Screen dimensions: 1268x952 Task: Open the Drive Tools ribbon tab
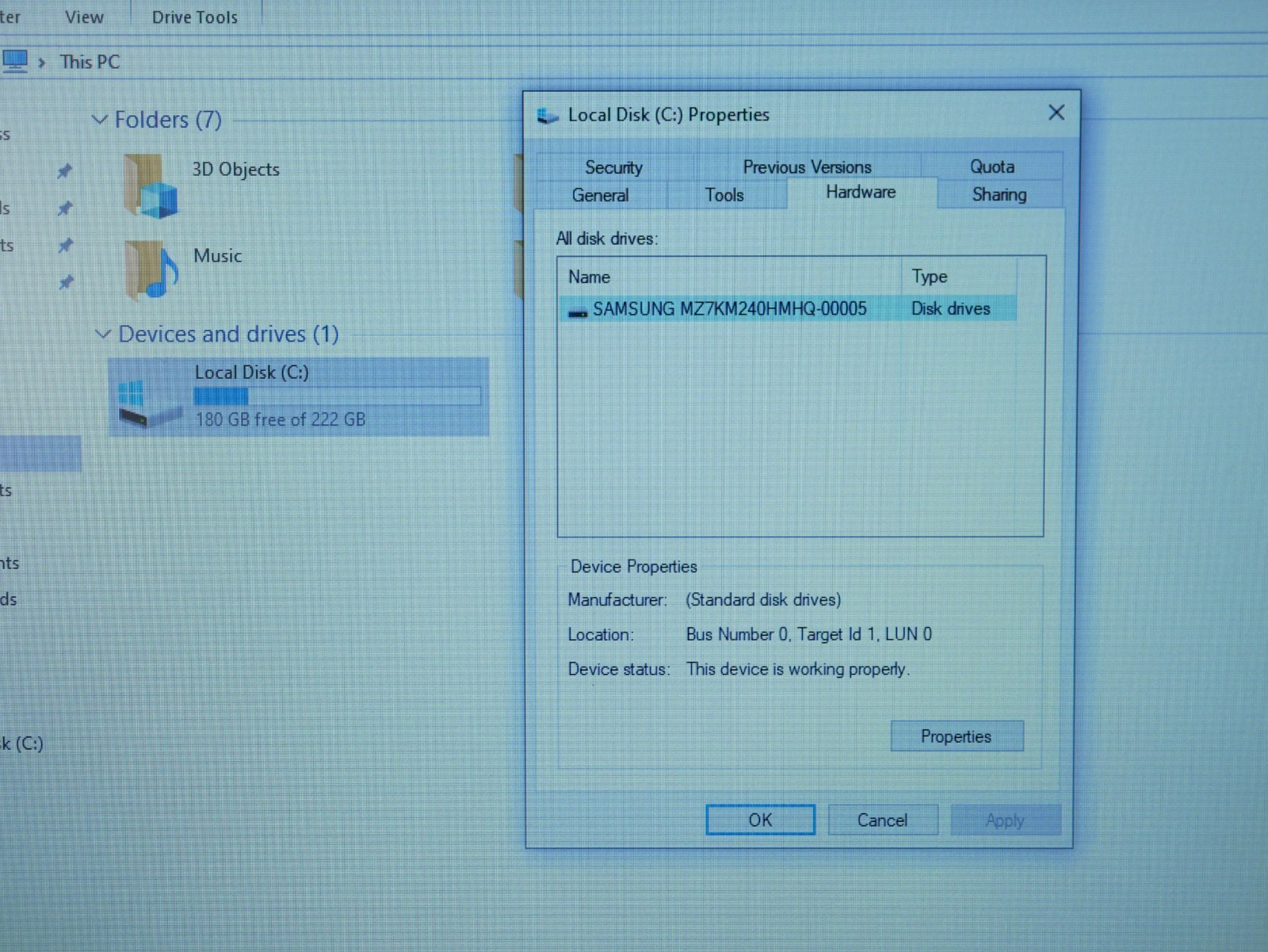(x=195, y=17)
